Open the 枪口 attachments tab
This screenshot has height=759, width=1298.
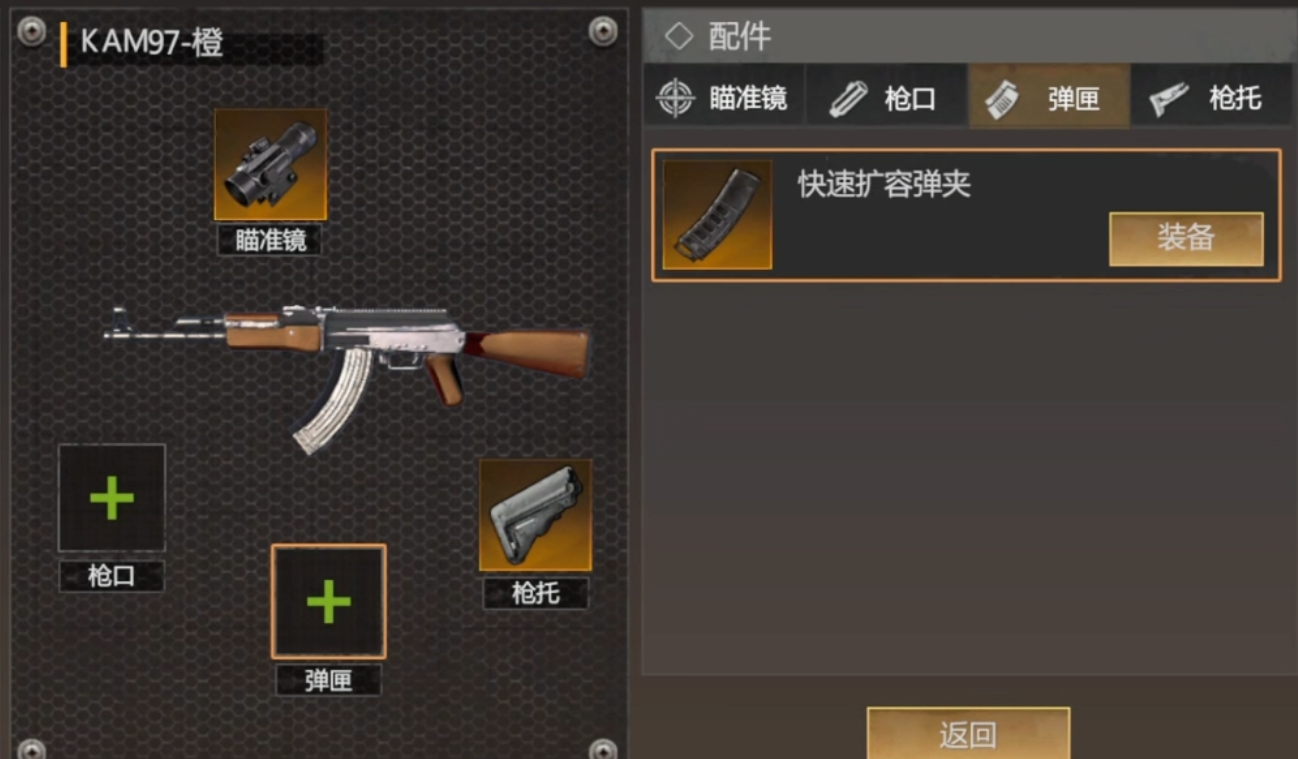[886, 98]
